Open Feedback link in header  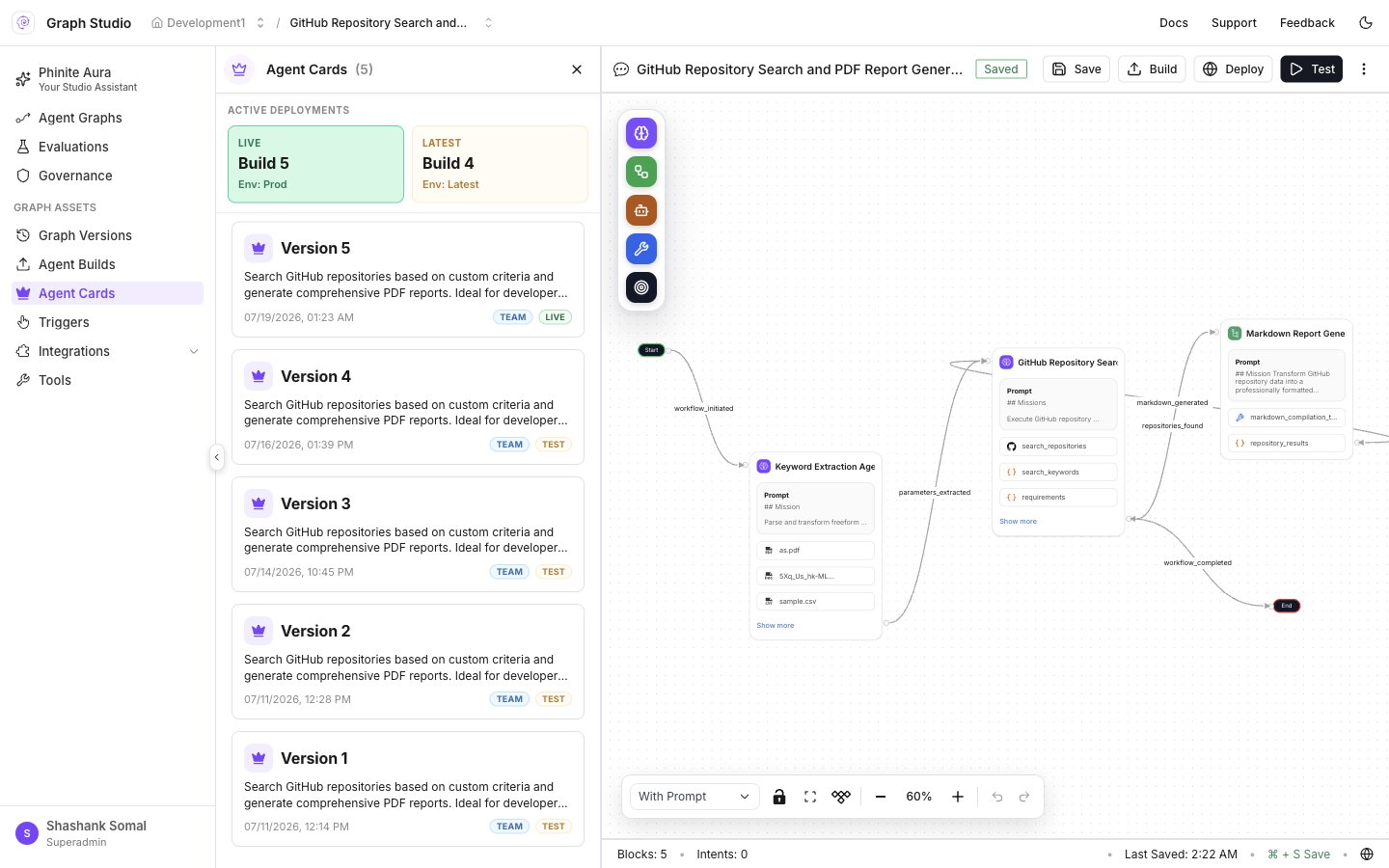[x=1307, y=23]
